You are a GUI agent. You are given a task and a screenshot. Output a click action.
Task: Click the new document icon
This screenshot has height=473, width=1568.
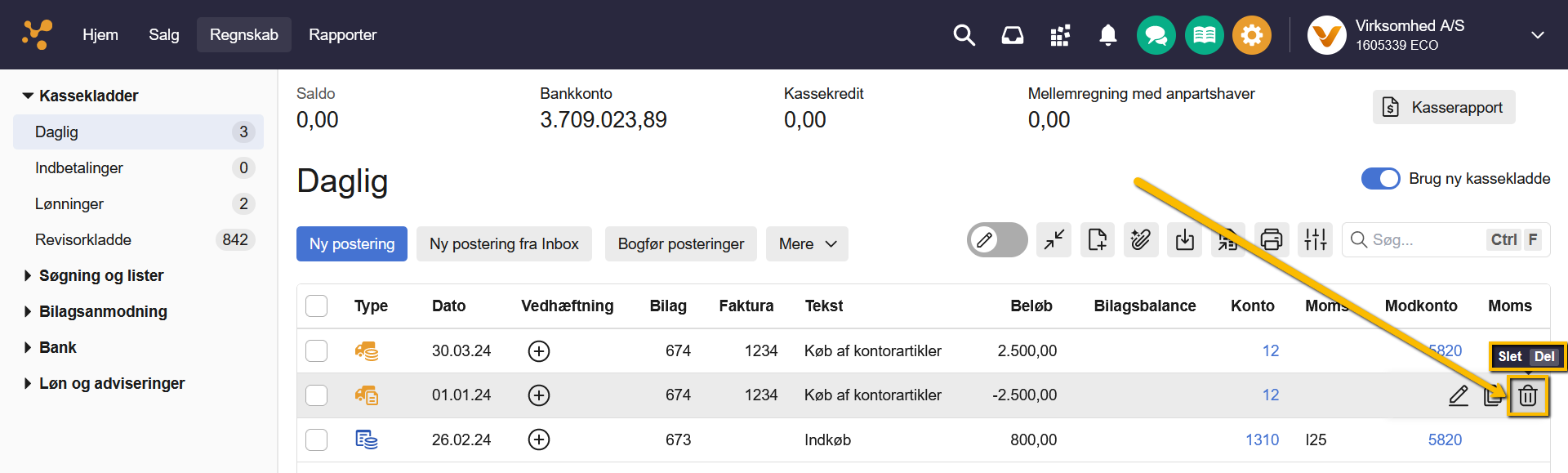point(1098,240)
